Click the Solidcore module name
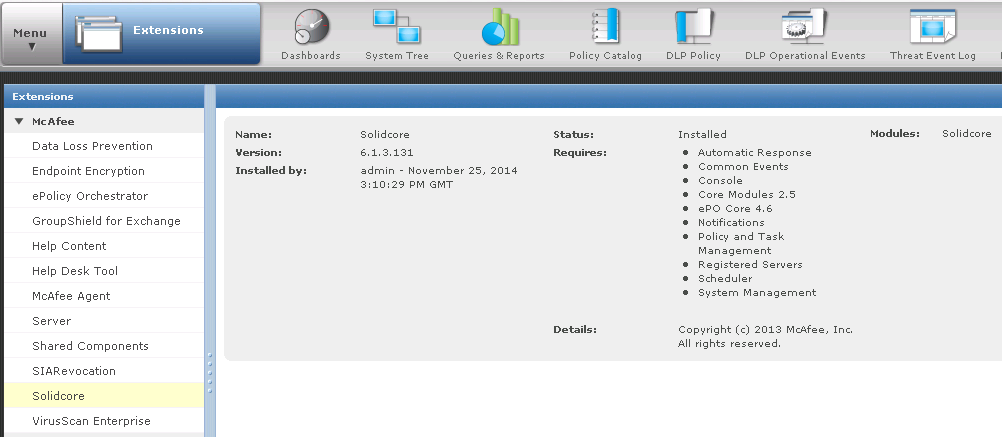 [x=966, y=134]
